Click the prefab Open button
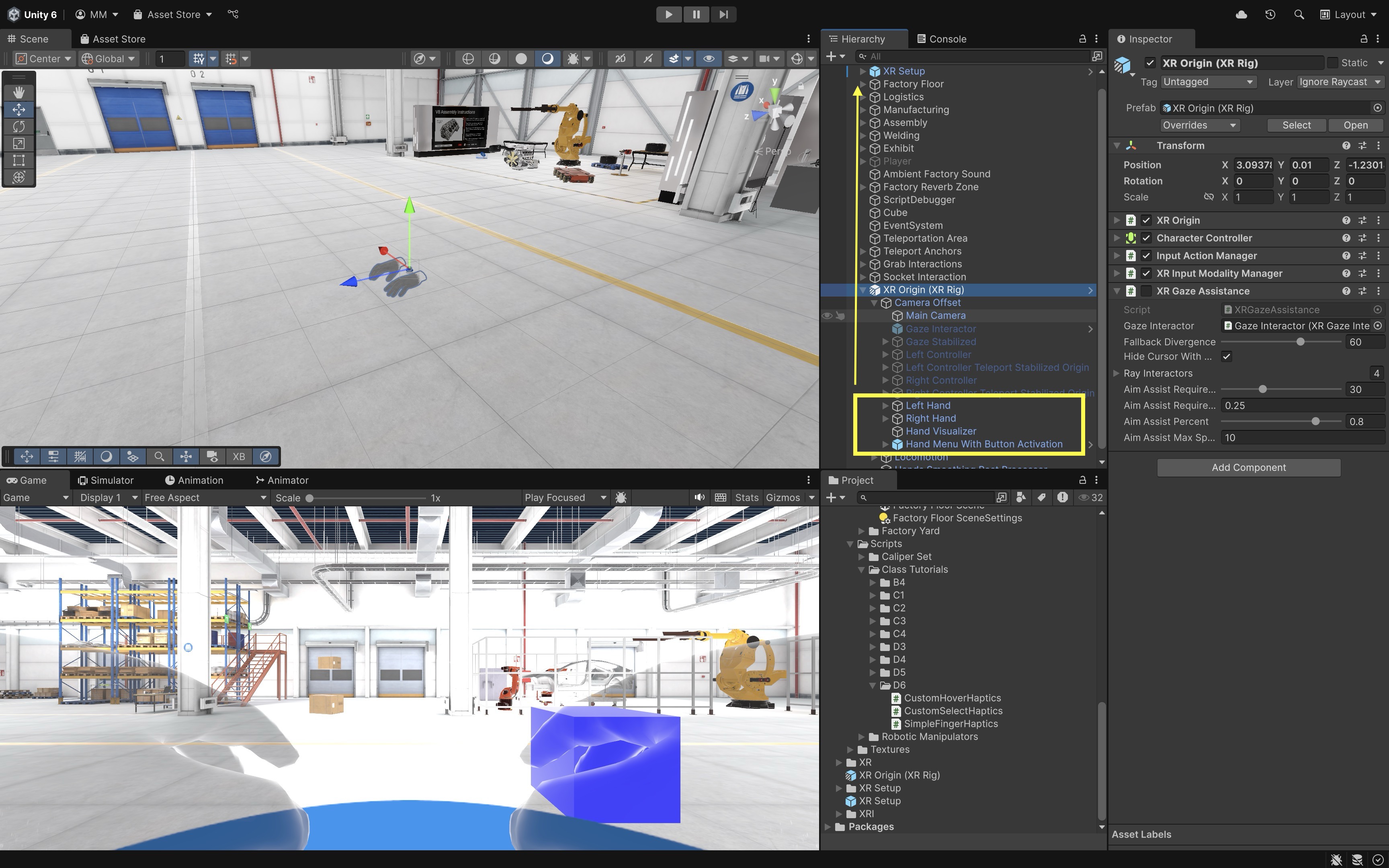Image resolution: width=1389 pixels, height=868 pixels. coord(1355,125)
